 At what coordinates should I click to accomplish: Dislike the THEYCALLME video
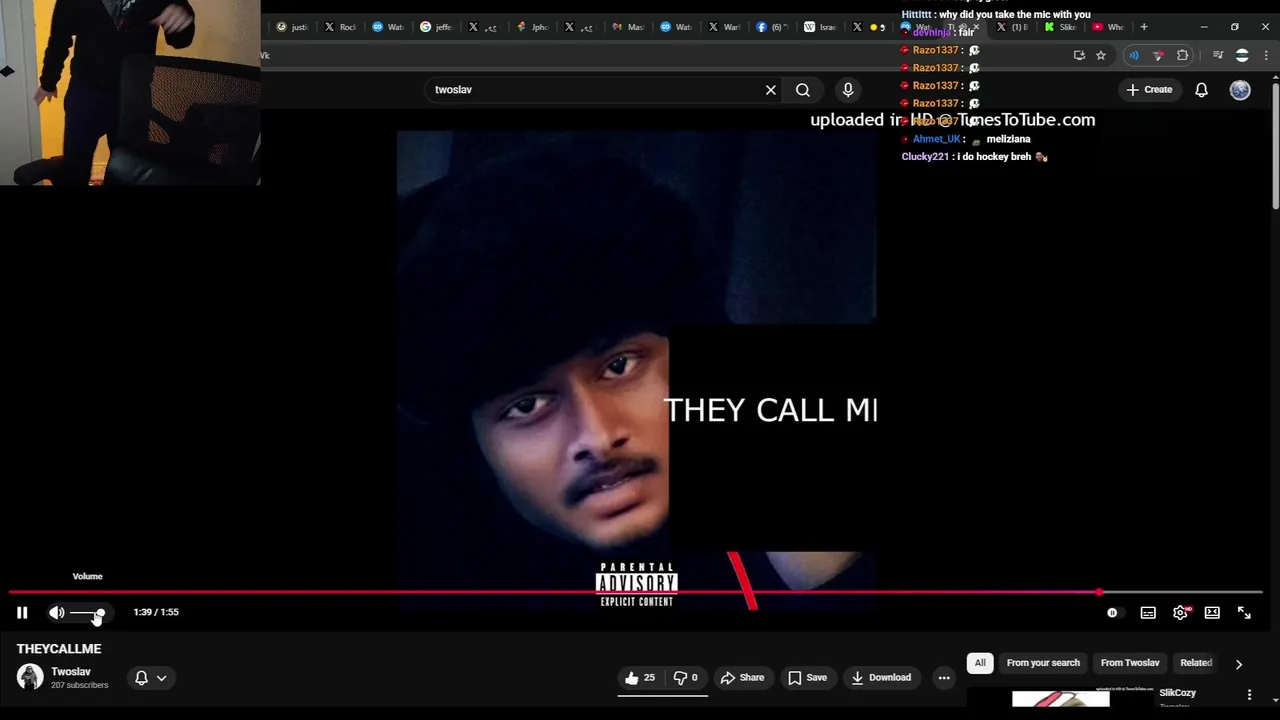[x=685, y=678]
